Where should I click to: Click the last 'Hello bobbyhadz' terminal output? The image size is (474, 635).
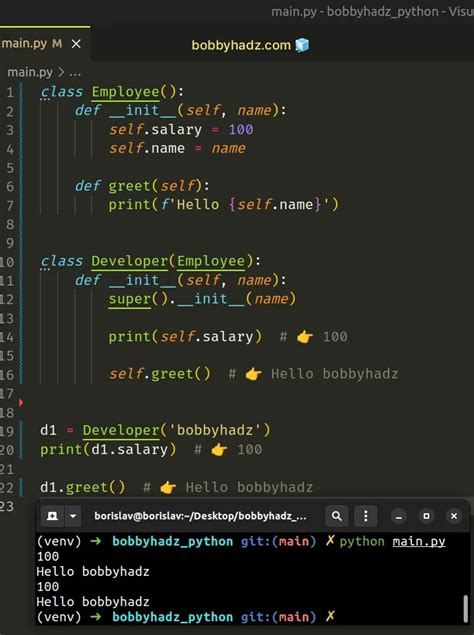[93, 602]
